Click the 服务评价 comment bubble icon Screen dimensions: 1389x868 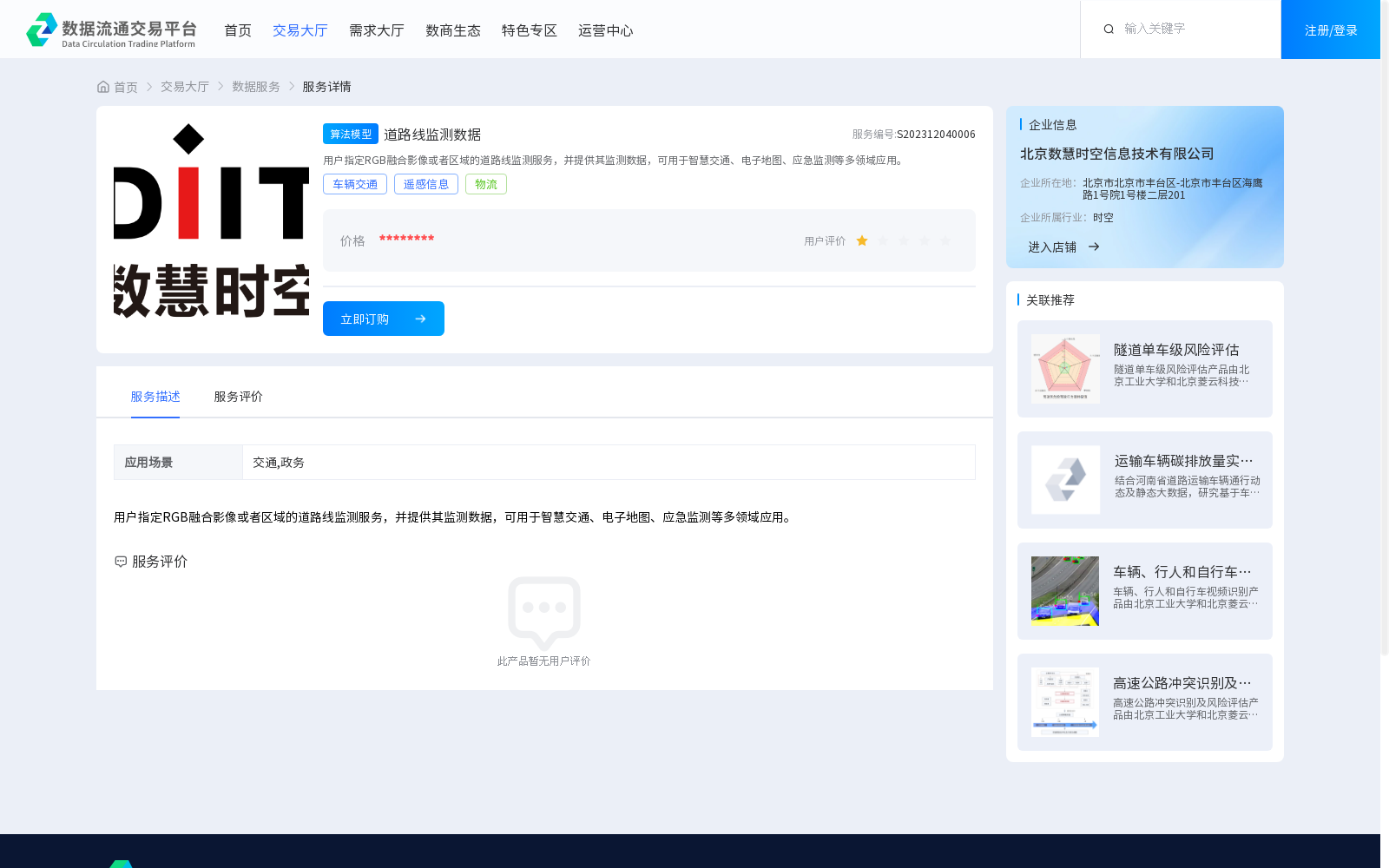tap(121, 562)
